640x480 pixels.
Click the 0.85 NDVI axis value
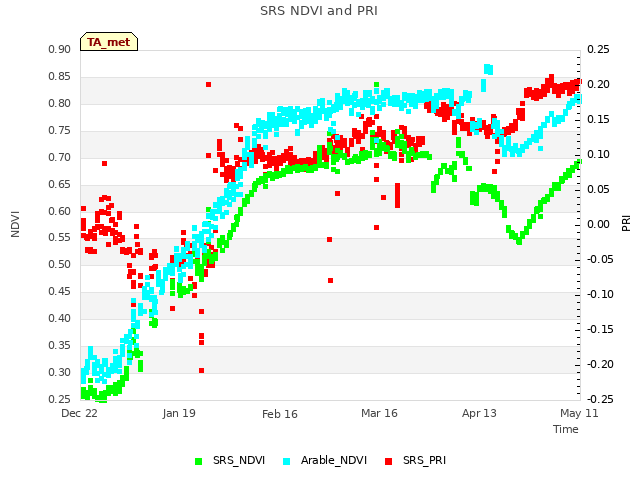pos(59,77)
